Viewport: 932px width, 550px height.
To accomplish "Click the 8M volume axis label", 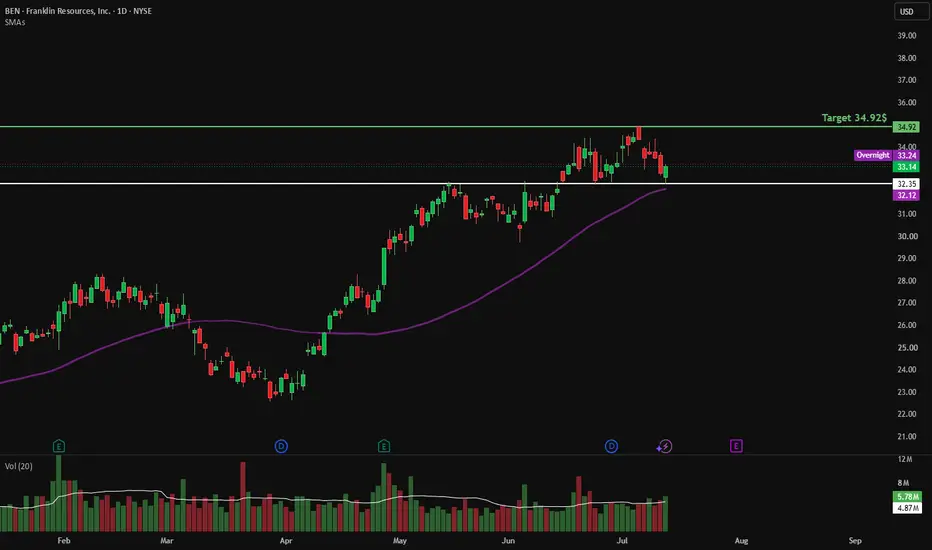I will pyautogui.click(x=903, y=483).
